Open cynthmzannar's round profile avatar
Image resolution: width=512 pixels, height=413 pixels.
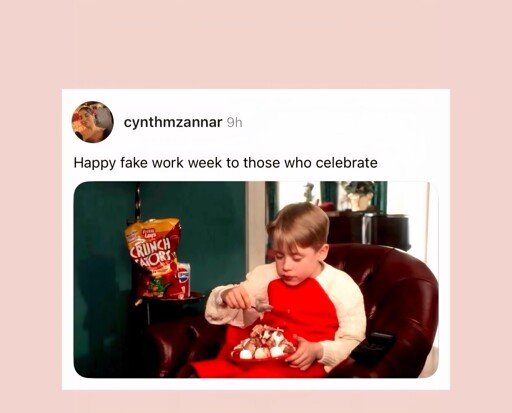point(93,122)
